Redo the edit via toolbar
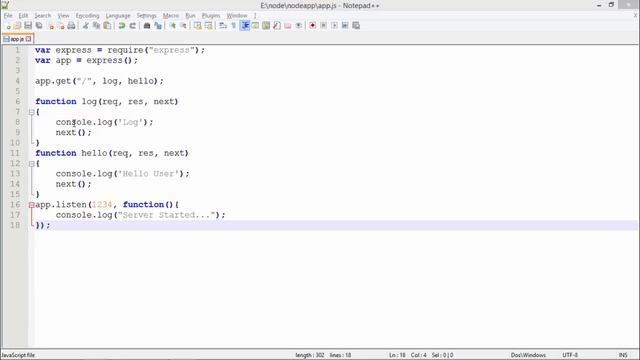This screenshot has height=360, width=640. pyautogui.click(x=133, y=26)
